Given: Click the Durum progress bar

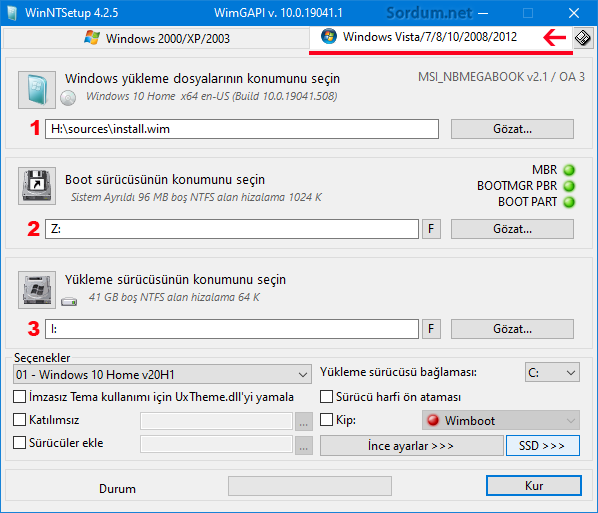Looking at the screenshot, I should 310,486.
